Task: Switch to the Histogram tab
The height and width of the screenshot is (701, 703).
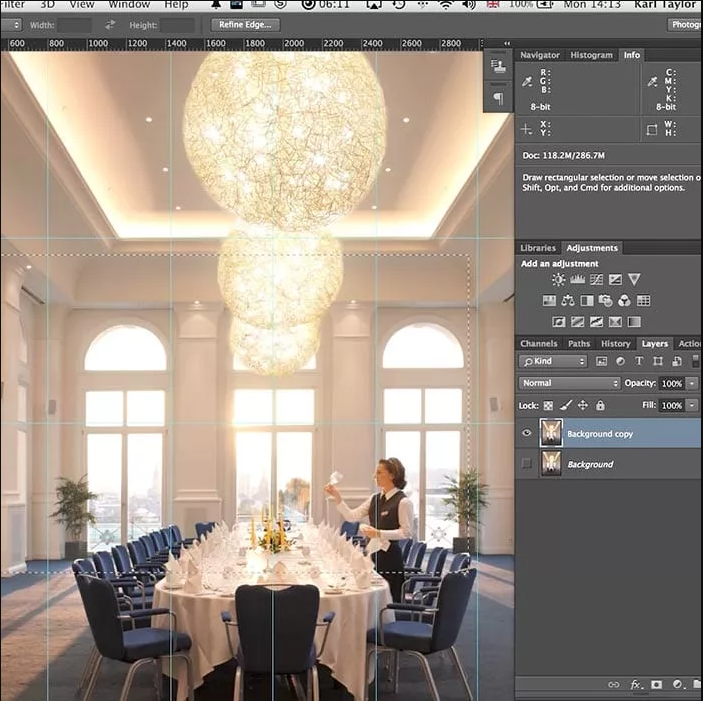Action: 591,55
